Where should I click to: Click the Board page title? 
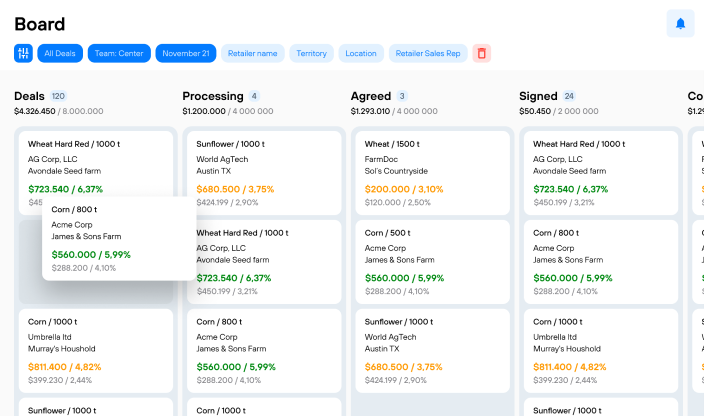point(40,24)
